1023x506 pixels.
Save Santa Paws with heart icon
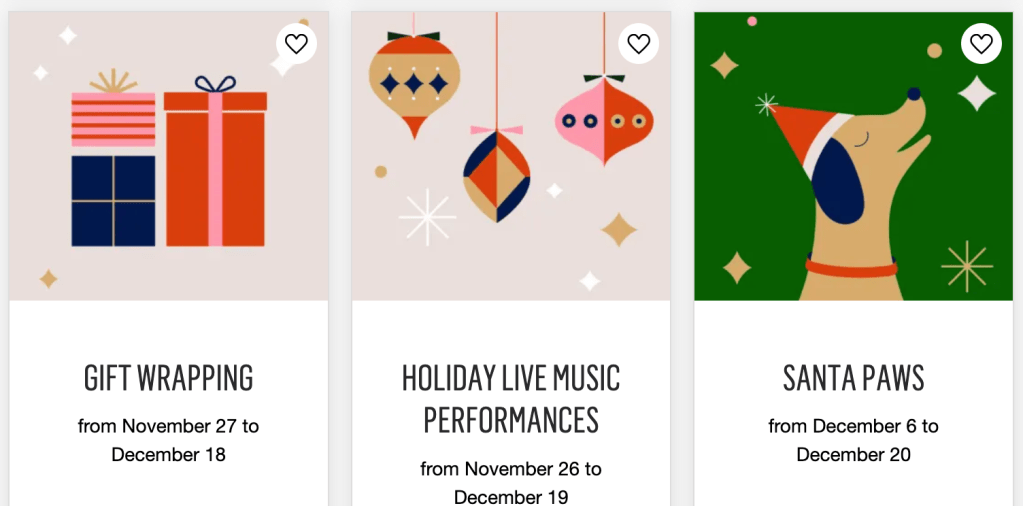click(981, 44)
